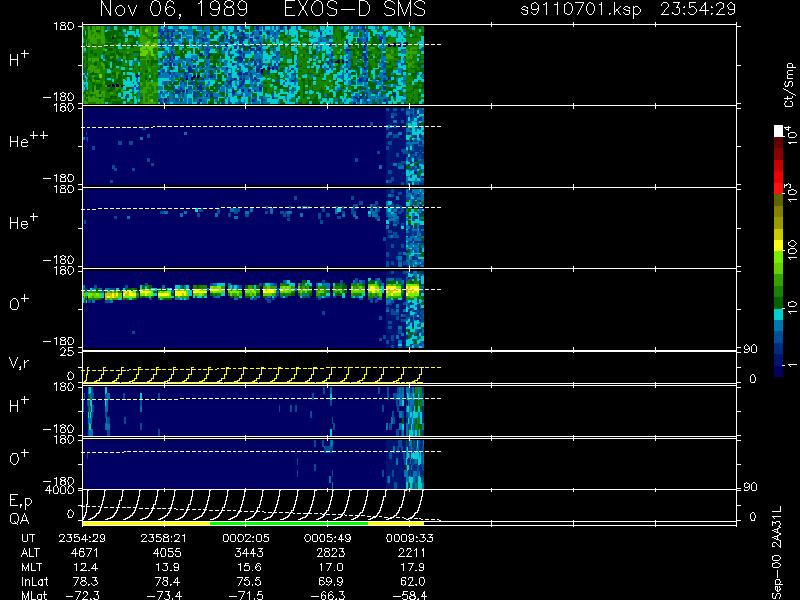Click the file name "s9110701.ksp"
This screenshot has width=800, height=600.
point(581,10)
